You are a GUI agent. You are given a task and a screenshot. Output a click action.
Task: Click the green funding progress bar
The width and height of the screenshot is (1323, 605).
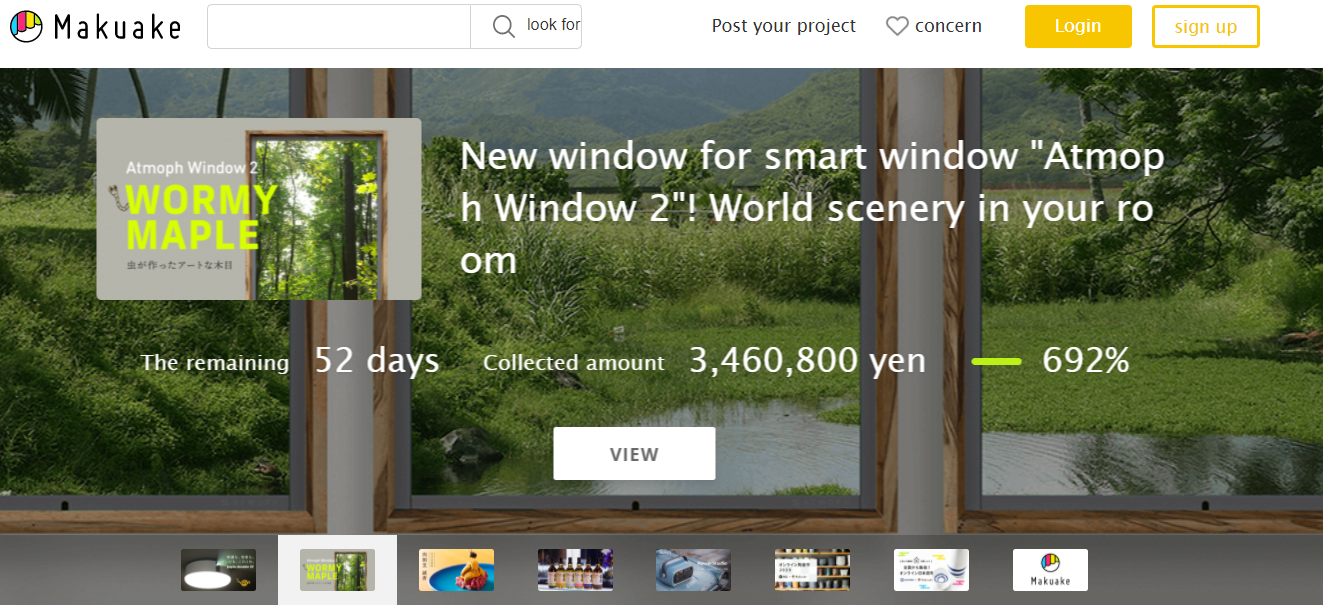tap(997, 361)
